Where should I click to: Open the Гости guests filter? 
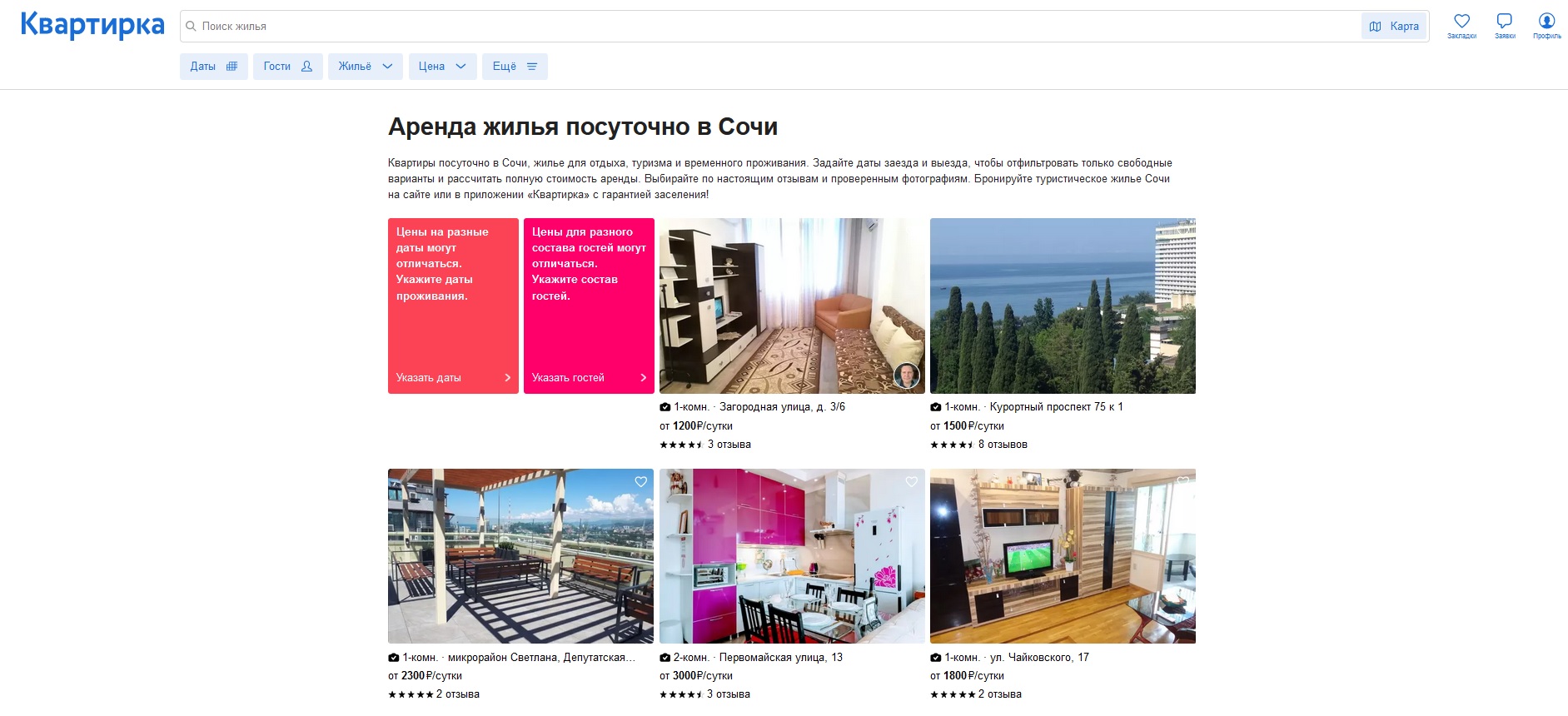pos(287,67)
